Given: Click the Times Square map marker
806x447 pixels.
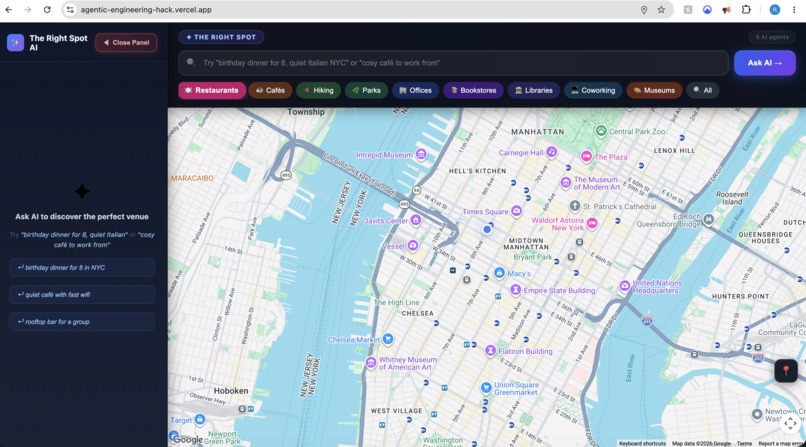Looking at the screenshot, I should pyautogui.click(x=516, y=211).
